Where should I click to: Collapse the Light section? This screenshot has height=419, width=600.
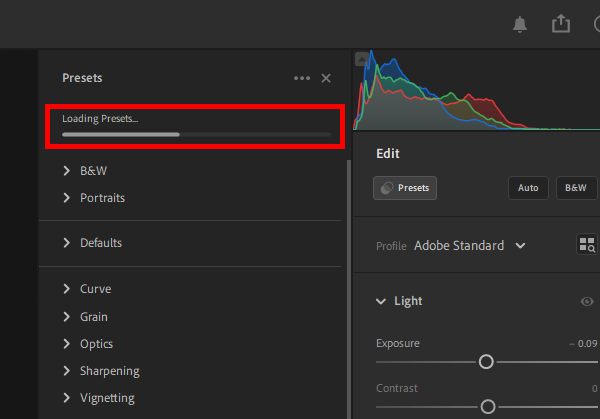pos(381,301)
